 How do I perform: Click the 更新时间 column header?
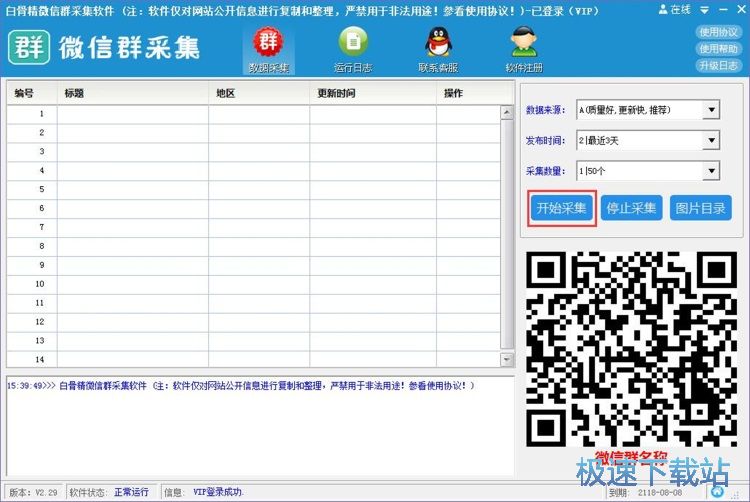(x=373, y=93)
